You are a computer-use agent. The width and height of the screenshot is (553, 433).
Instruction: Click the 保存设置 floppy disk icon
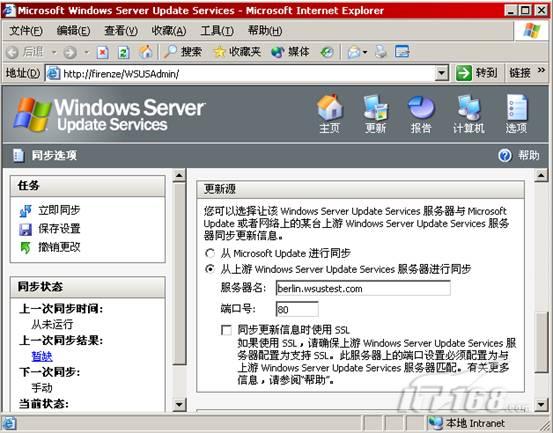[x=25, y=229]
